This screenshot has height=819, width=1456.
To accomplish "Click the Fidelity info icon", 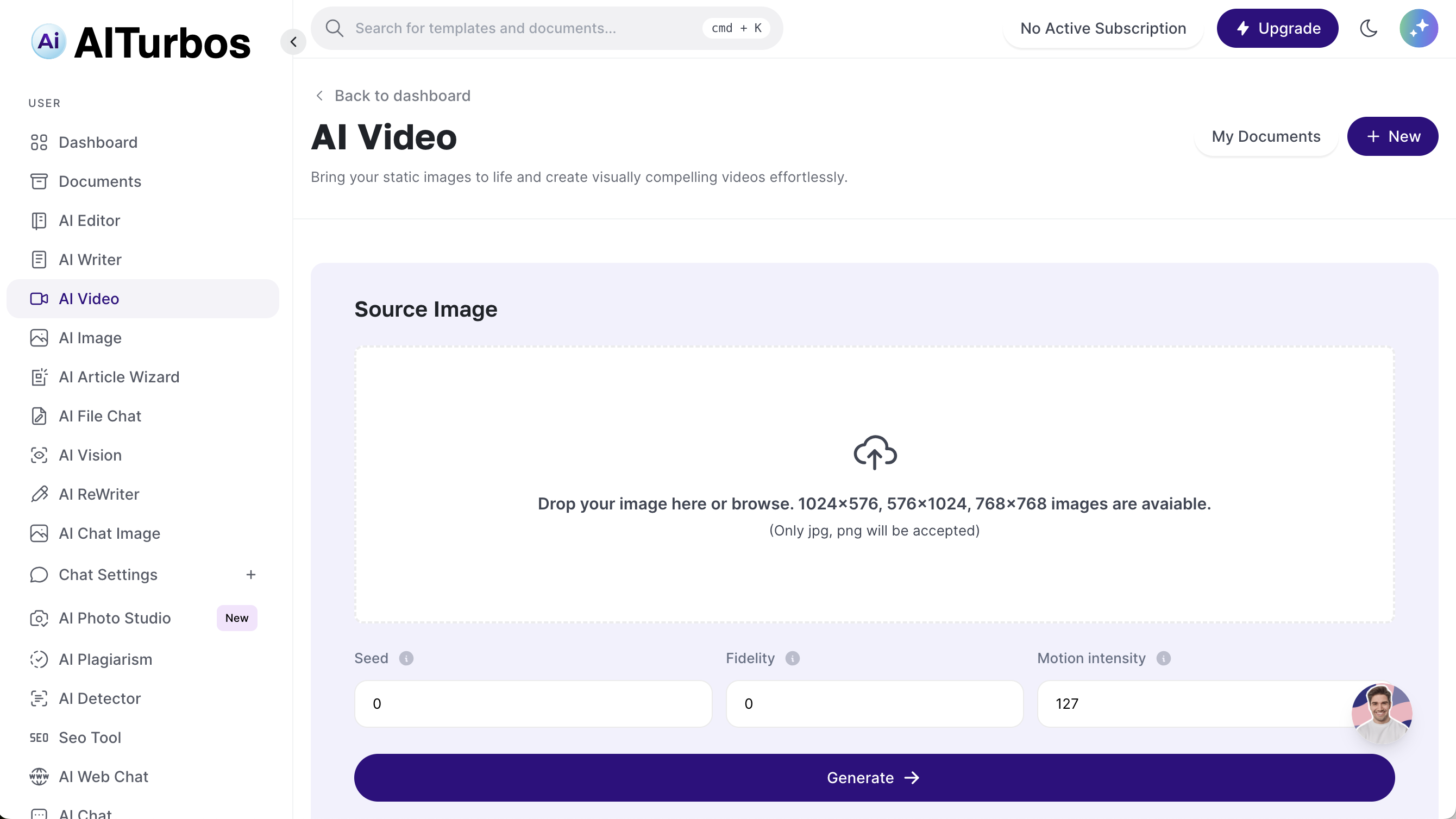I will pyautogui.click(x=793, y=658).
